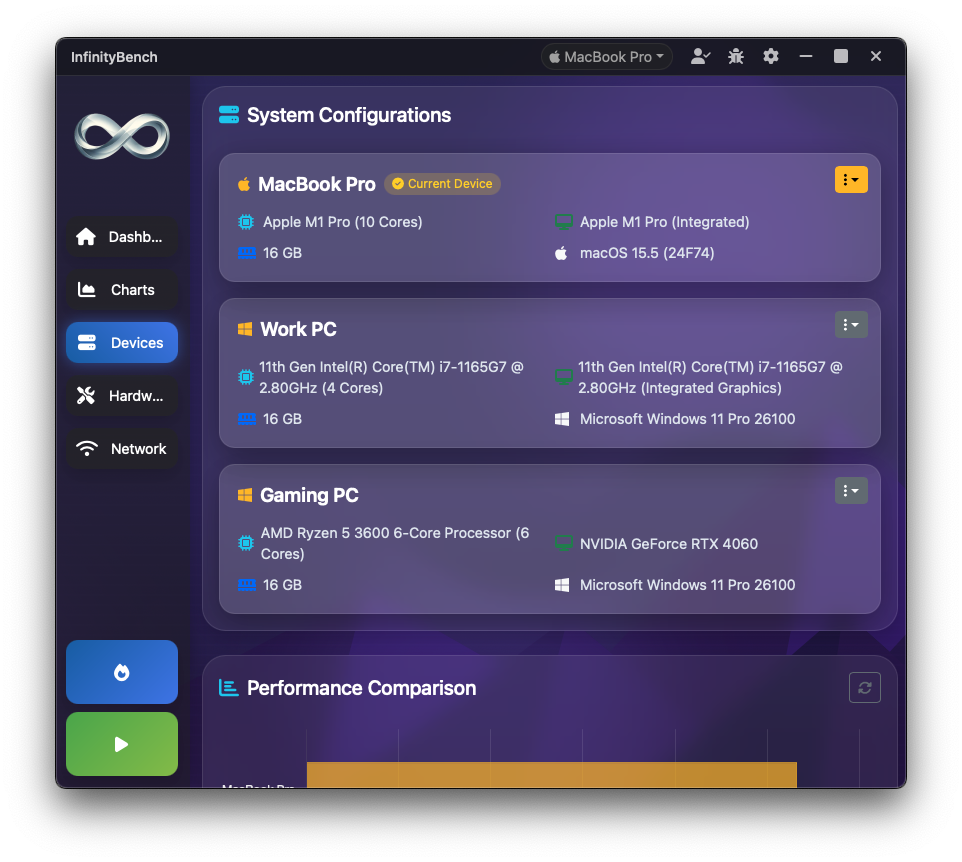Start benchmark with the green play button

pyautogui.click(x=122, y=744)
